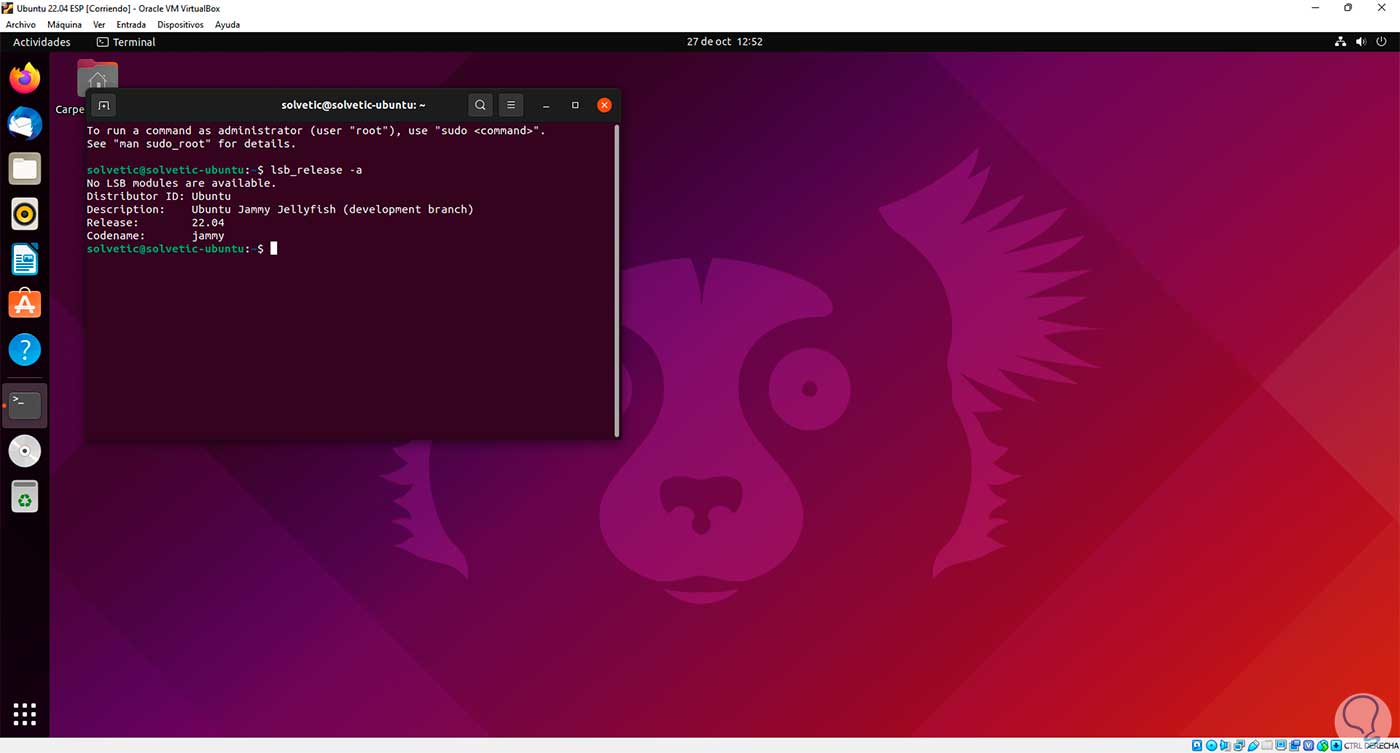Open the Terminal hamburger menu
Viewport: 1400px width, 753px height.
coord(511,105)
